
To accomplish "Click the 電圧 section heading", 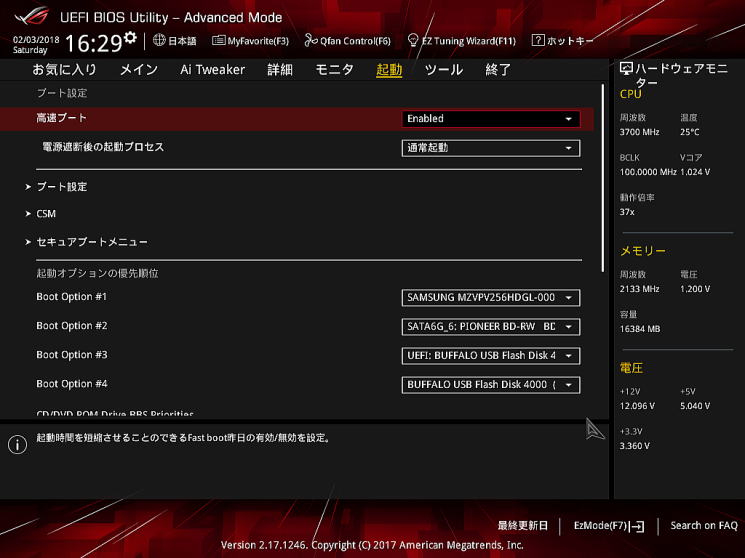I will 631,368.
